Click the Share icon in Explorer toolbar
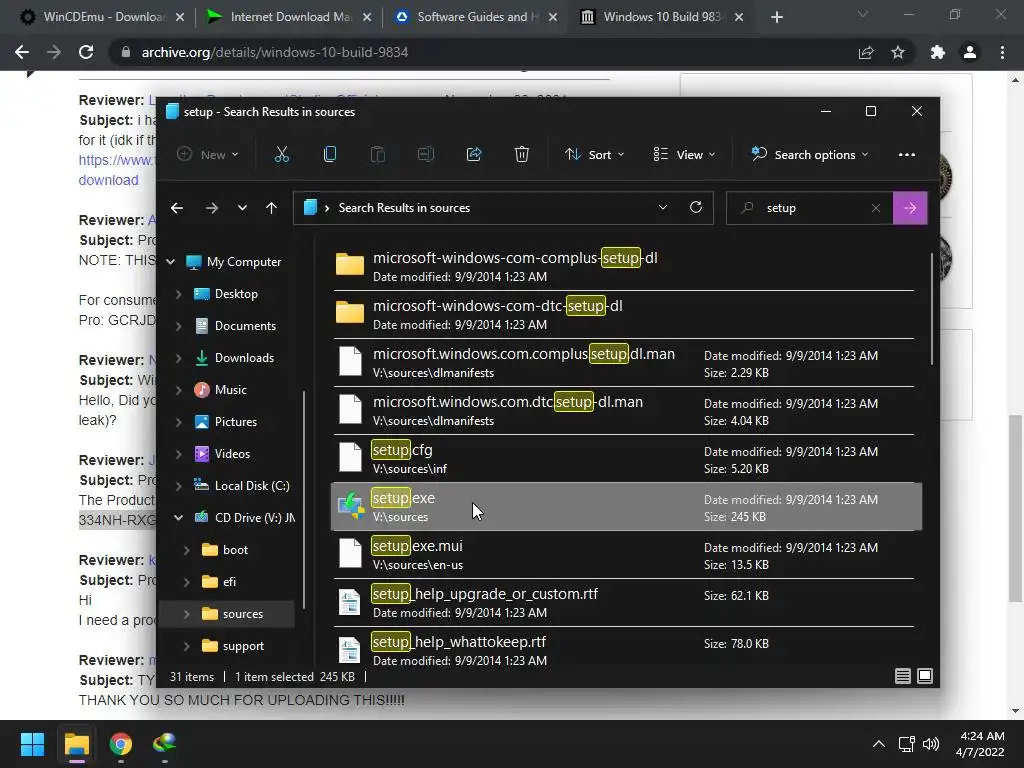The height and width of the screenshot is (768, 1024). pos(473,155)
